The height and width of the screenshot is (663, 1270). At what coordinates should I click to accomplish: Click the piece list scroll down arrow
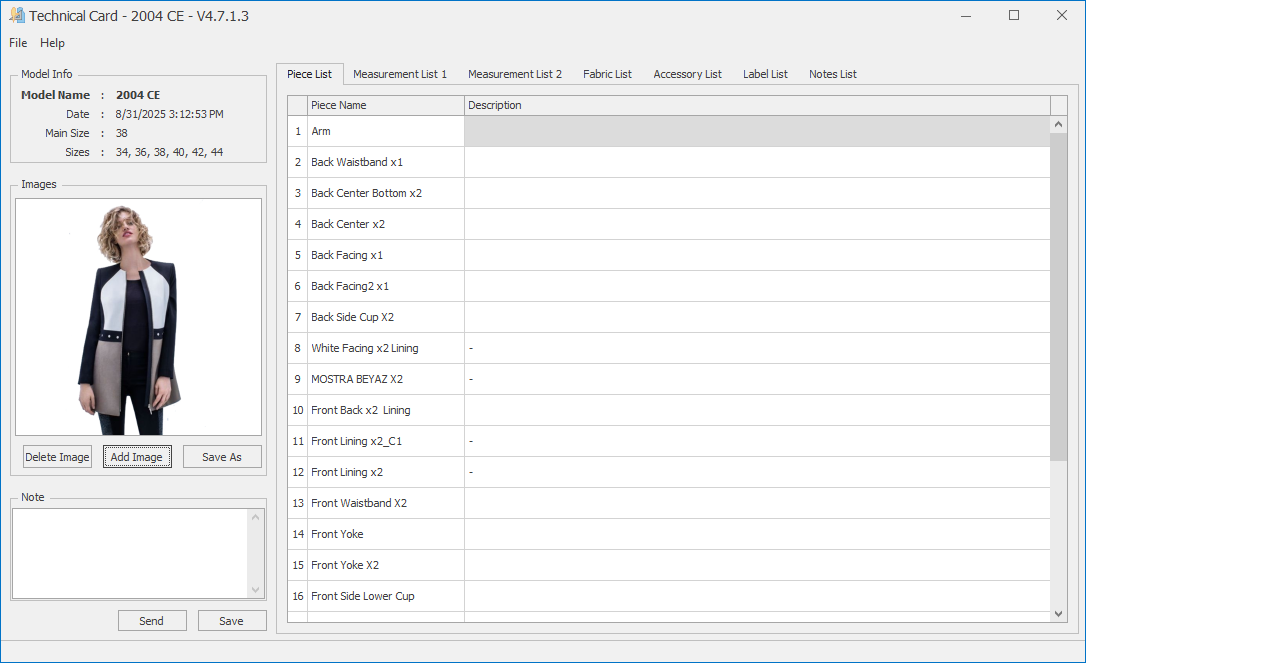[x=1059, y=614]
